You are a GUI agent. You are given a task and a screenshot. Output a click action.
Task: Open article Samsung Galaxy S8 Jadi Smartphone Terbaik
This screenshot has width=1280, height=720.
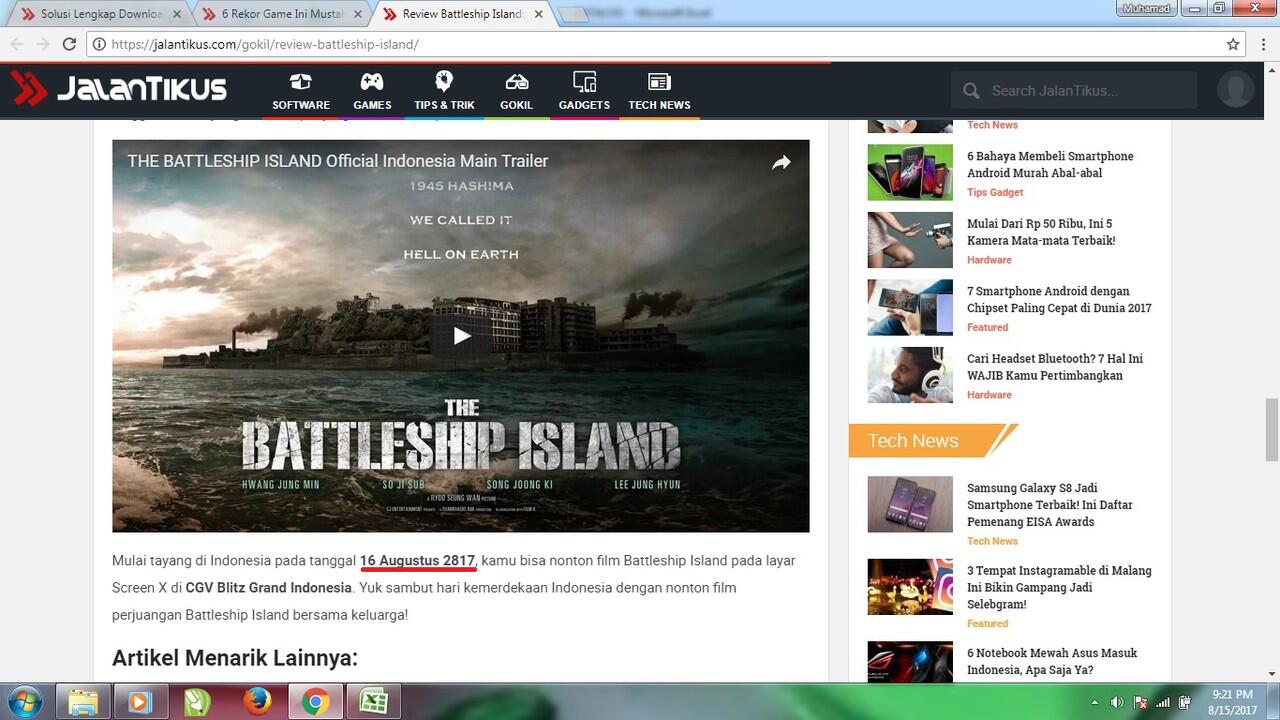[1050, 505]
